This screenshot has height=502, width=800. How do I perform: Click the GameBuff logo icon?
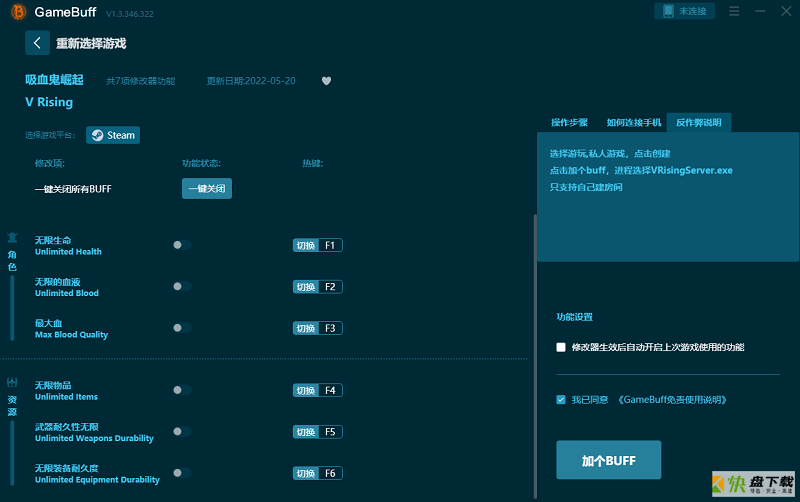[18, 12]
